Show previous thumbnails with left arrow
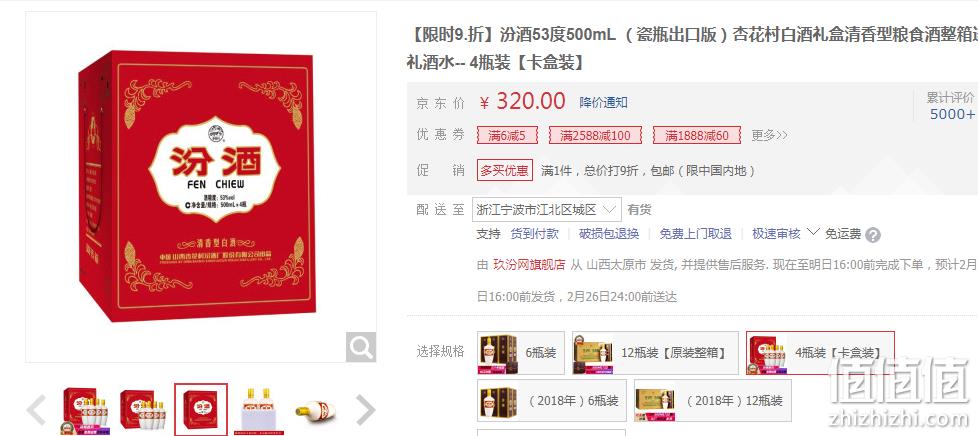 coord(36,410)
